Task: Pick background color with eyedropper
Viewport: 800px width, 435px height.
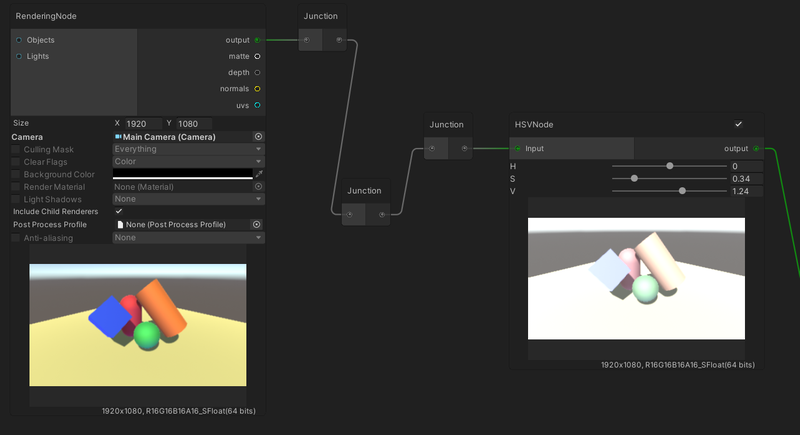Action: tap(258, 174)
